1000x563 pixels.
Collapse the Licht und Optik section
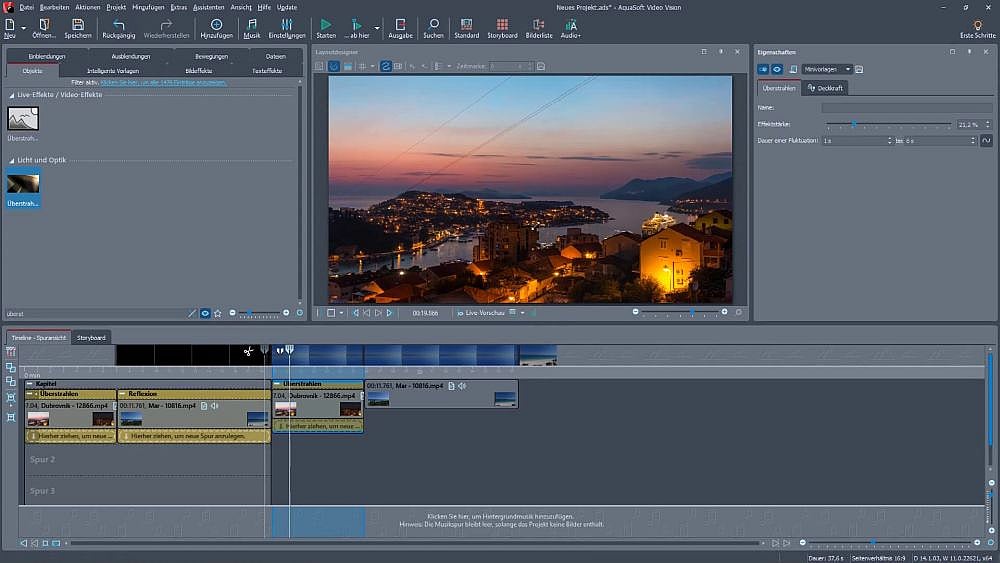coord(12,160)
